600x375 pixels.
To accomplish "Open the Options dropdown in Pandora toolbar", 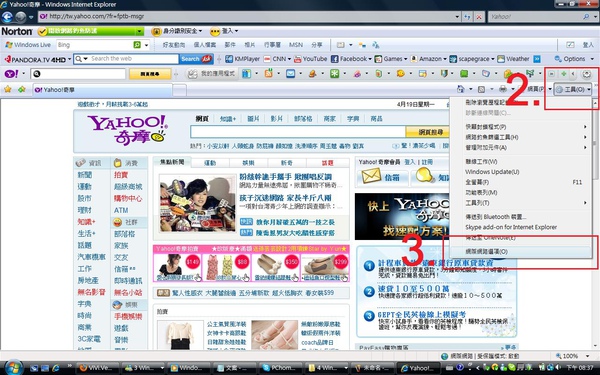I will tap(574, 59).
